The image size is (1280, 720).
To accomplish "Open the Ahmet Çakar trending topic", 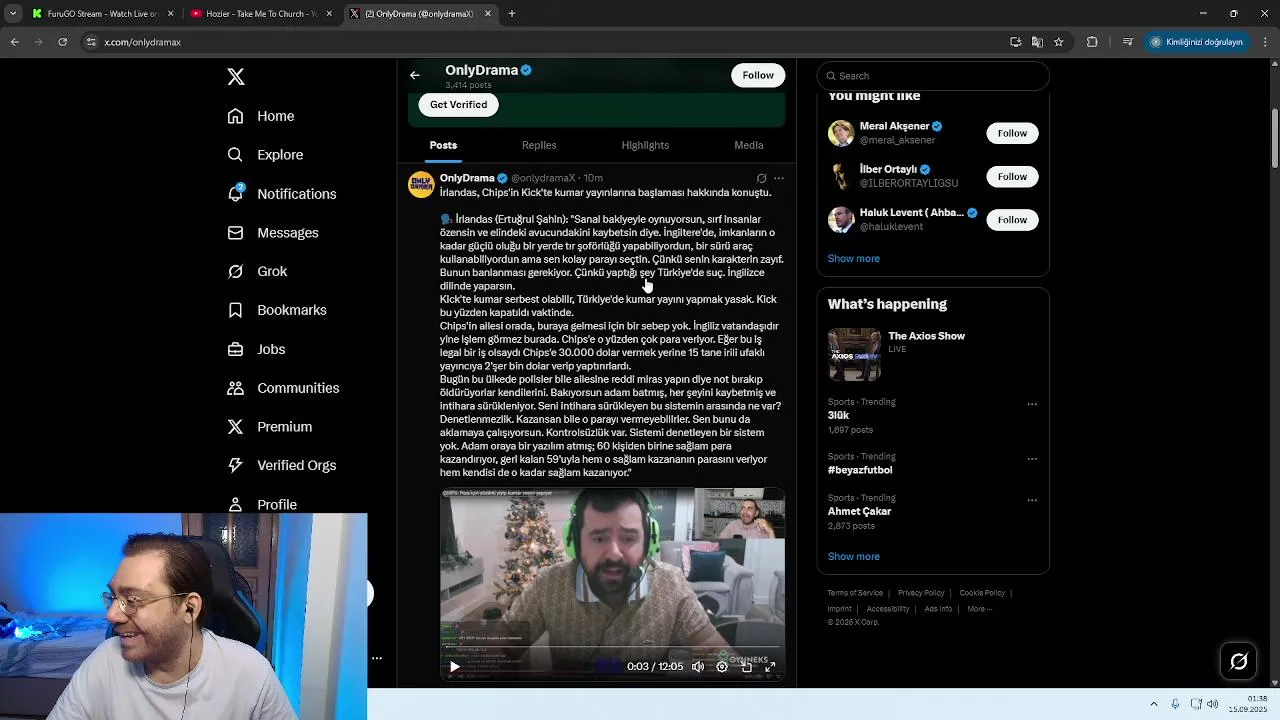I will pyautogui.click(x=859, y=511).
